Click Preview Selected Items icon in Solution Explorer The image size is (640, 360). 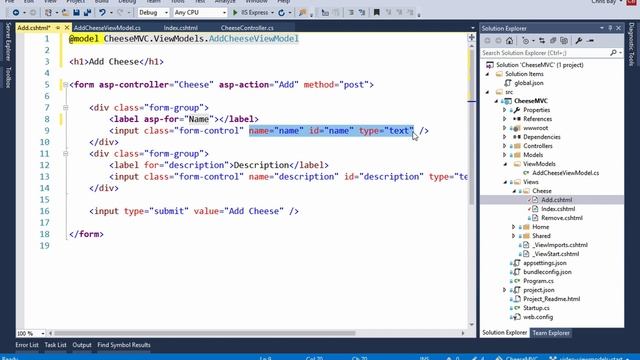tap(590, 41)
